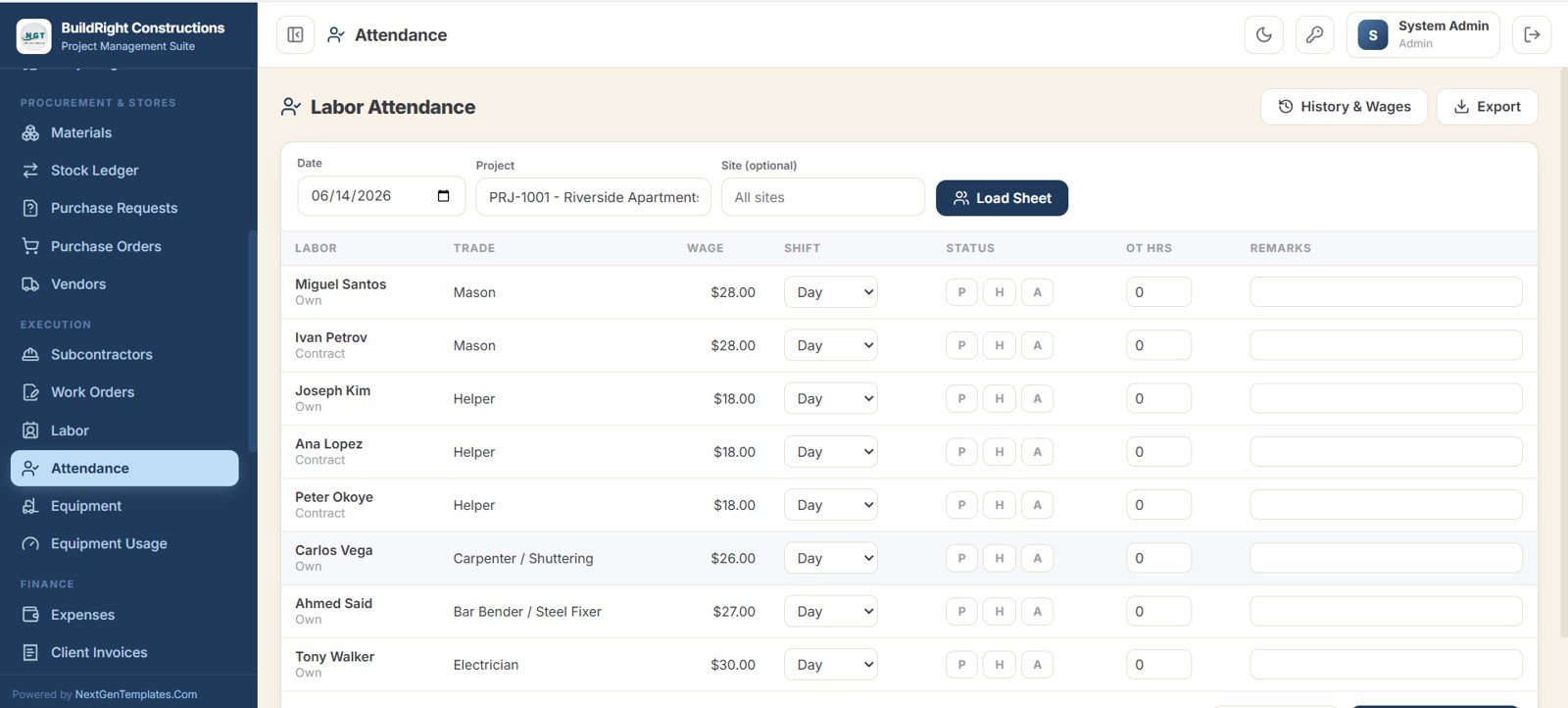Click Labor badge icon

30,430
